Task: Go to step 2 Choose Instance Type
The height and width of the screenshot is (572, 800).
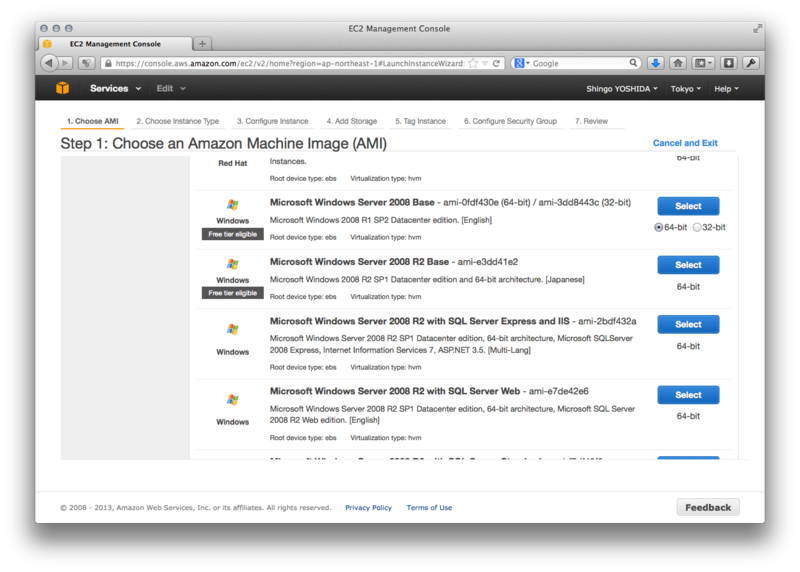Action: click(178, 121)
